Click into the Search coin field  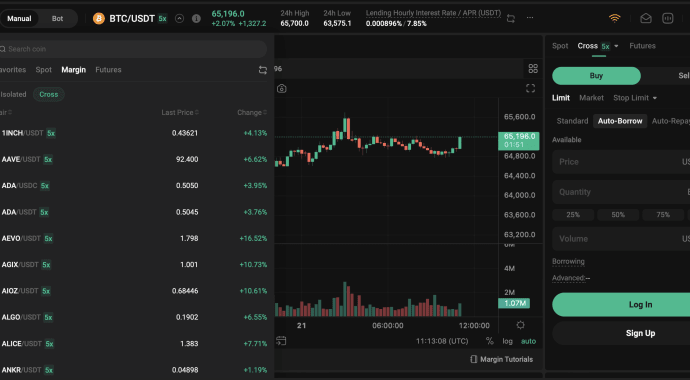pos(132,49)
